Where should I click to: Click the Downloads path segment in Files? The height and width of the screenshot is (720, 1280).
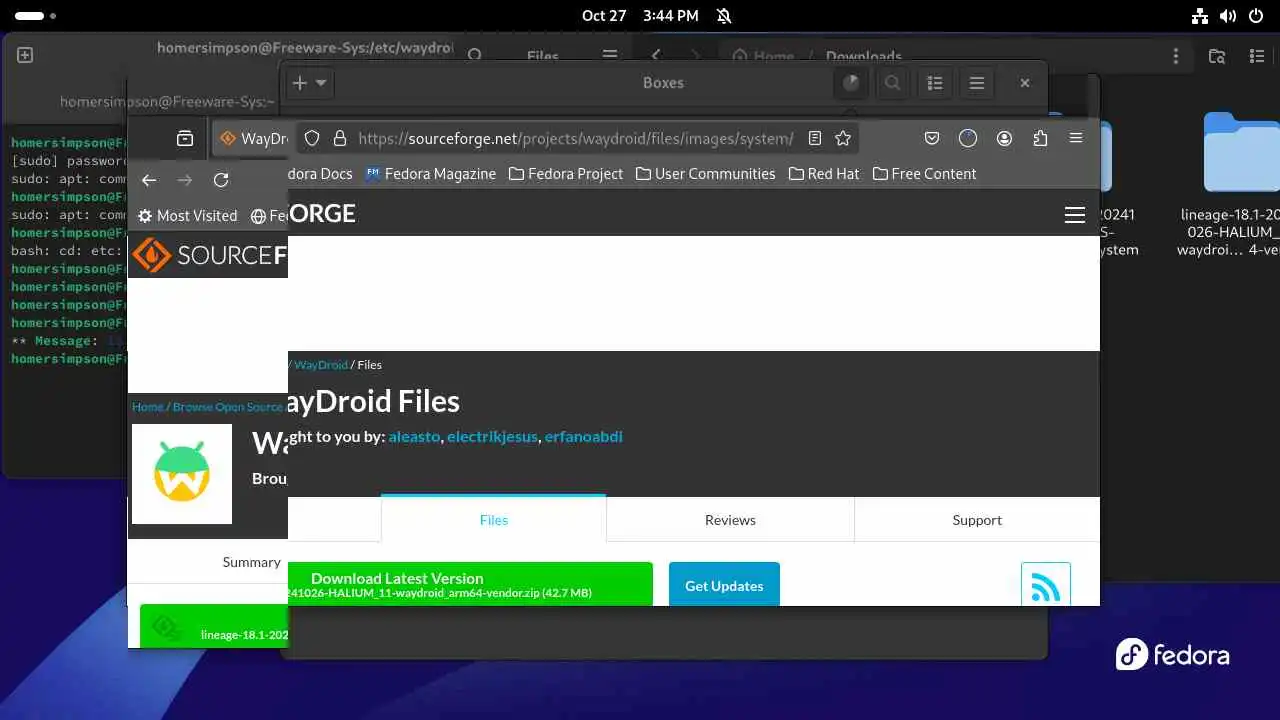coord(864,56)
